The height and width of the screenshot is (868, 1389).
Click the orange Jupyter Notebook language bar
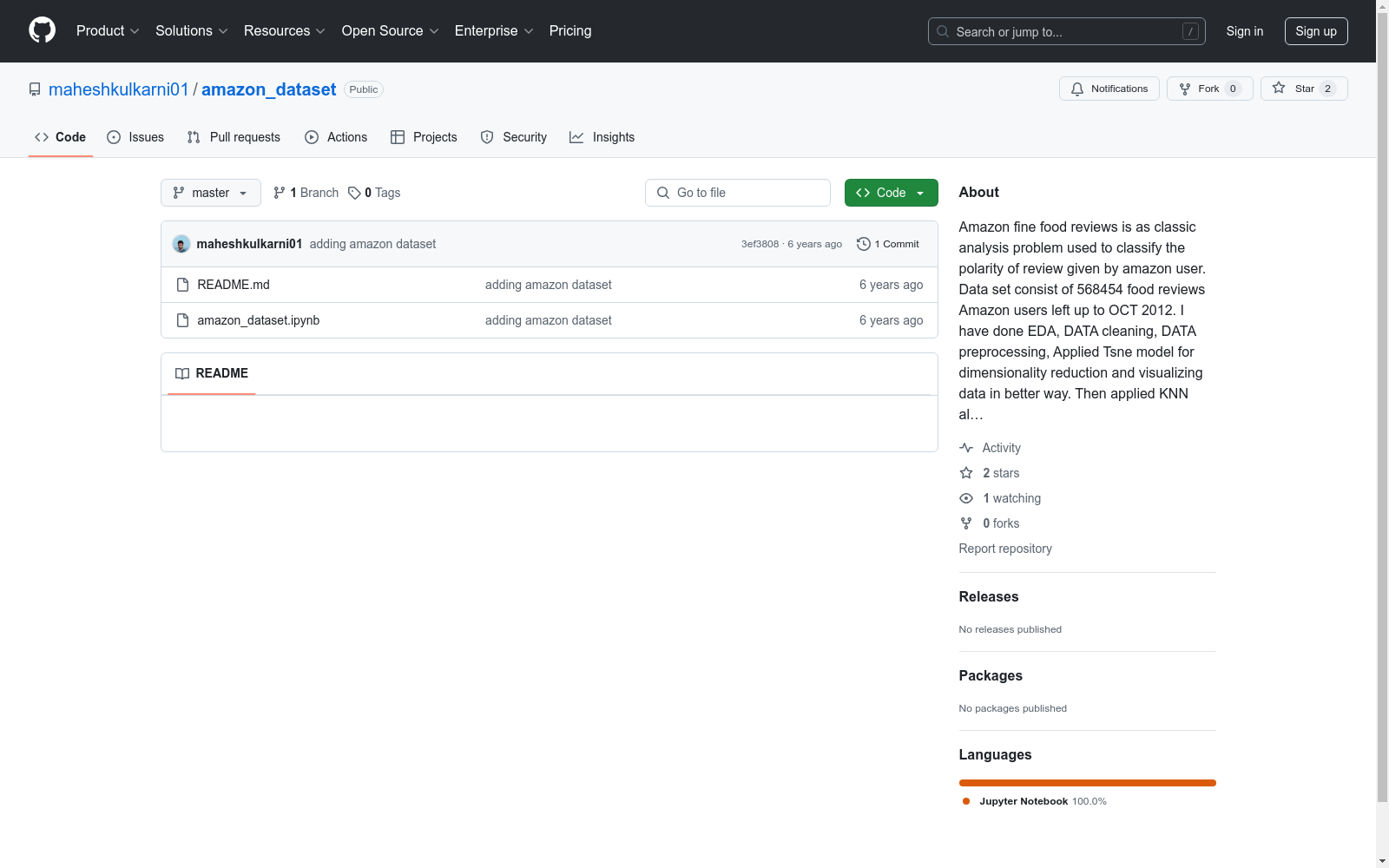point(1087,783)
